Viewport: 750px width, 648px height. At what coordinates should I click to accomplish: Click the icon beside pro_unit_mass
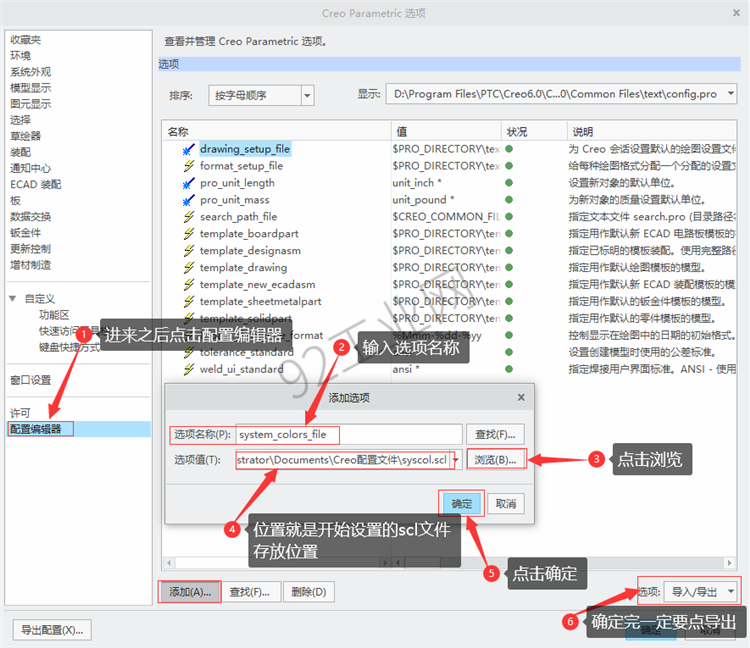(x=188, y=200)
